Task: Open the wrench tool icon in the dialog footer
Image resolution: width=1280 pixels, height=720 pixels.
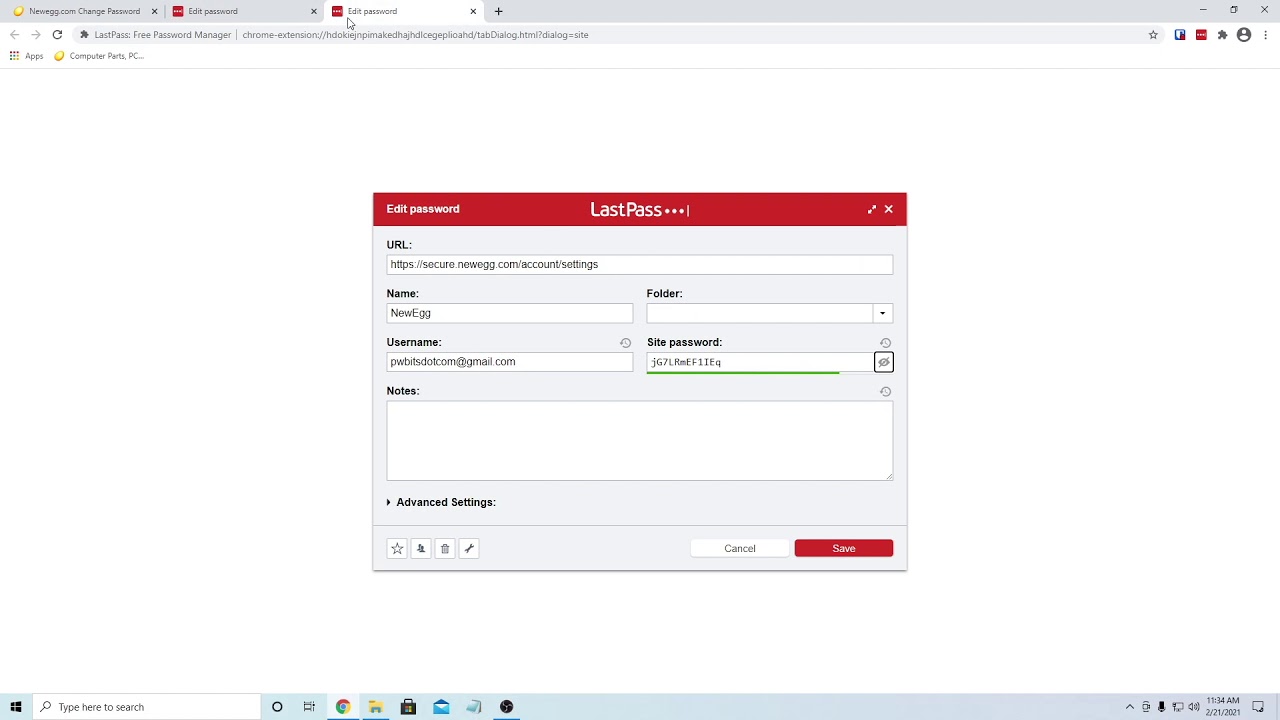Action: coord(469,548)
